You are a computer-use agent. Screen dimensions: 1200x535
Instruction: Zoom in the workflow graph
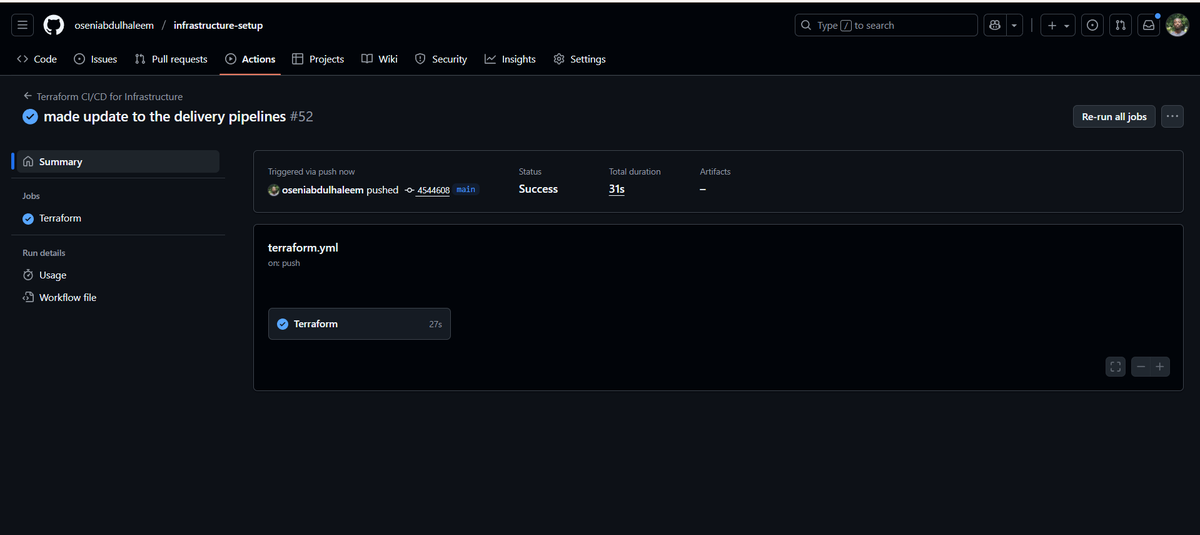click(1160, 367)
